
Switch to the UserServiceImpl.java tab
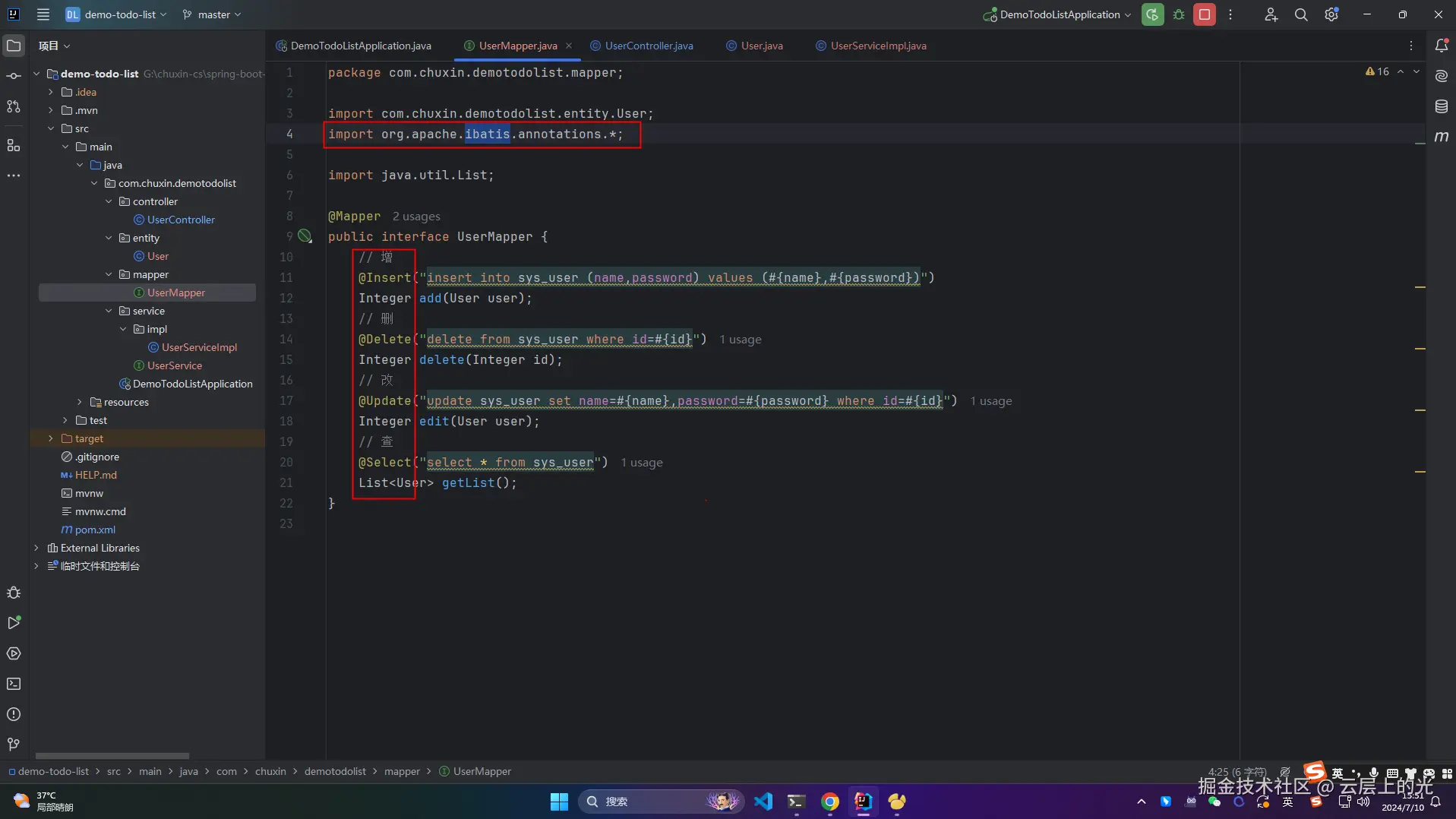[x=871, y=46]
